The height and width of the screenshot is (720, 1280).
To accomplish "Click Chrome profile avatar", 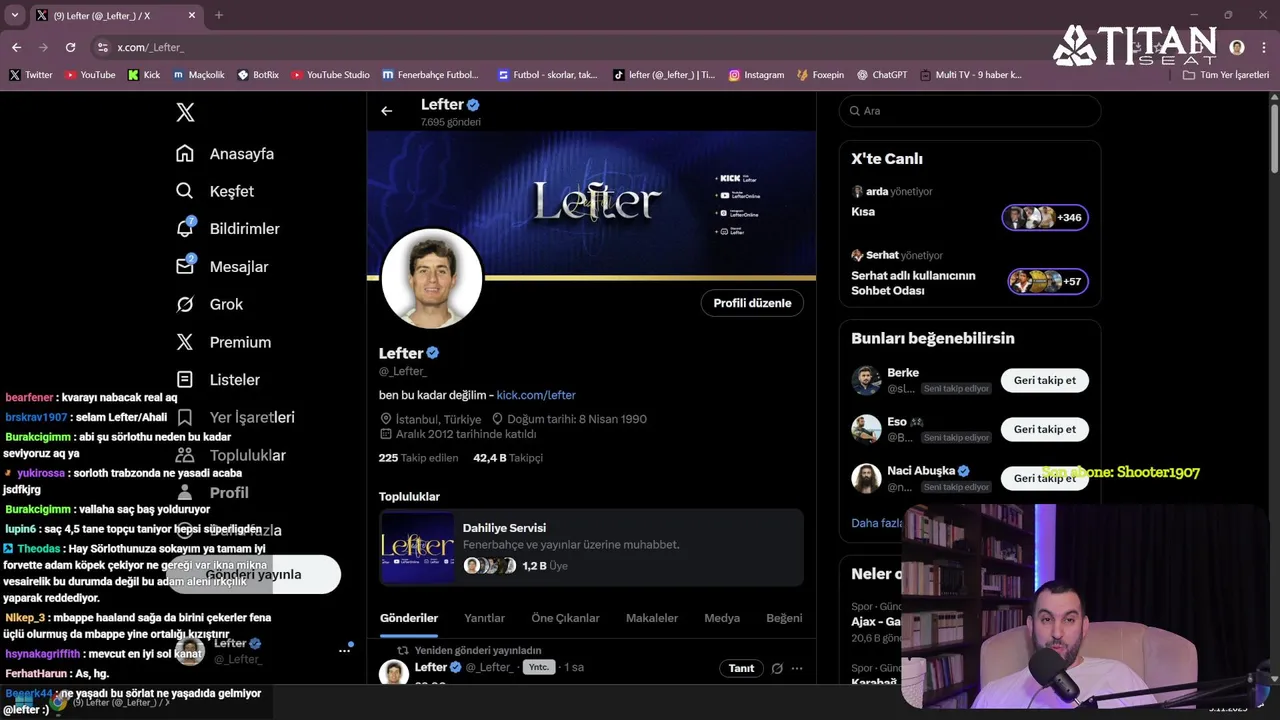I will pyautogui.click(x=1237, y=47).
